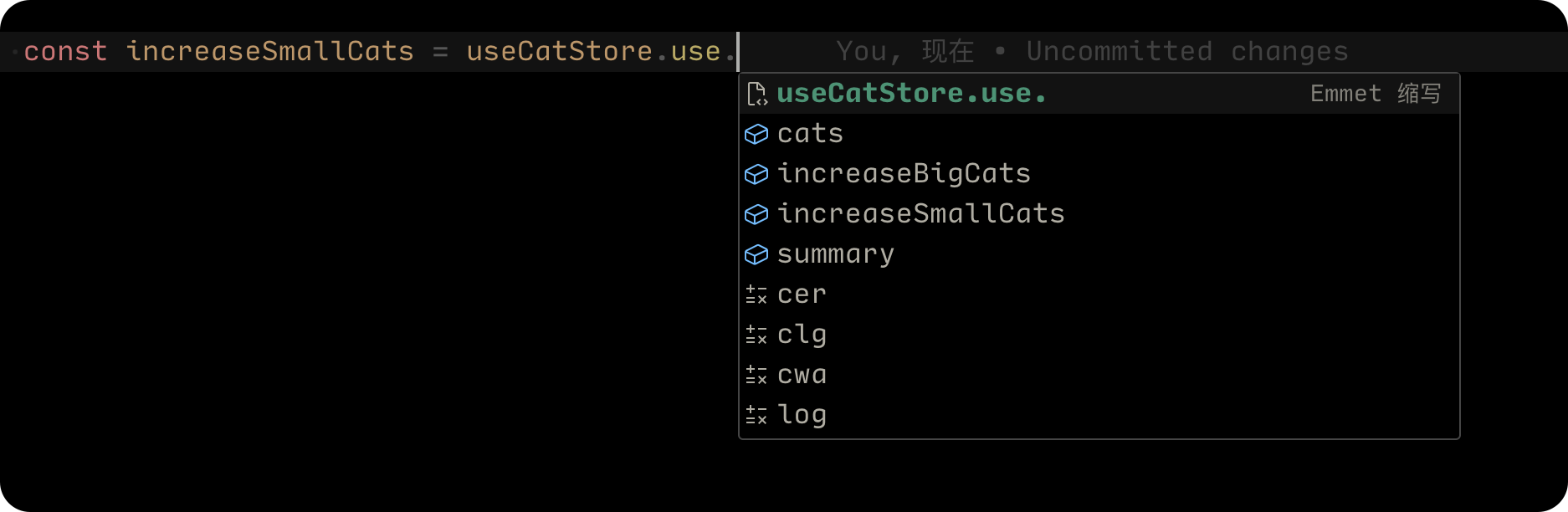Place cursor on the const keyword
The height and width of the screenshot is (512, 1568).
pos(65,52)
